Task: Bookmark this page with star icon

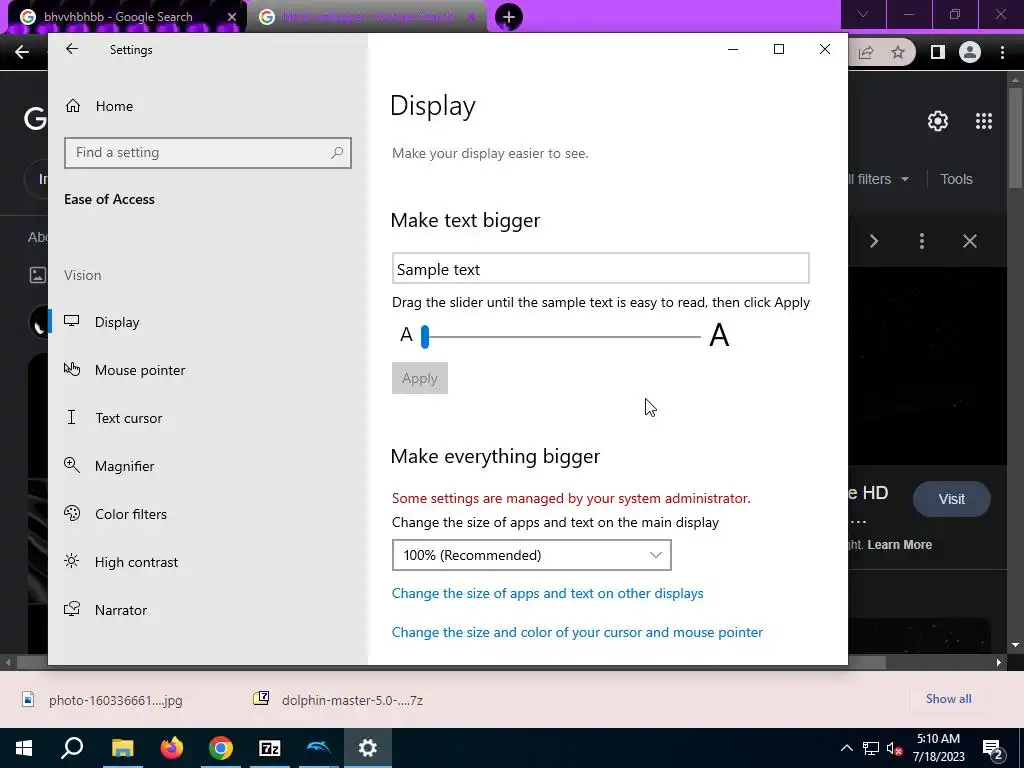Action: 898,52
